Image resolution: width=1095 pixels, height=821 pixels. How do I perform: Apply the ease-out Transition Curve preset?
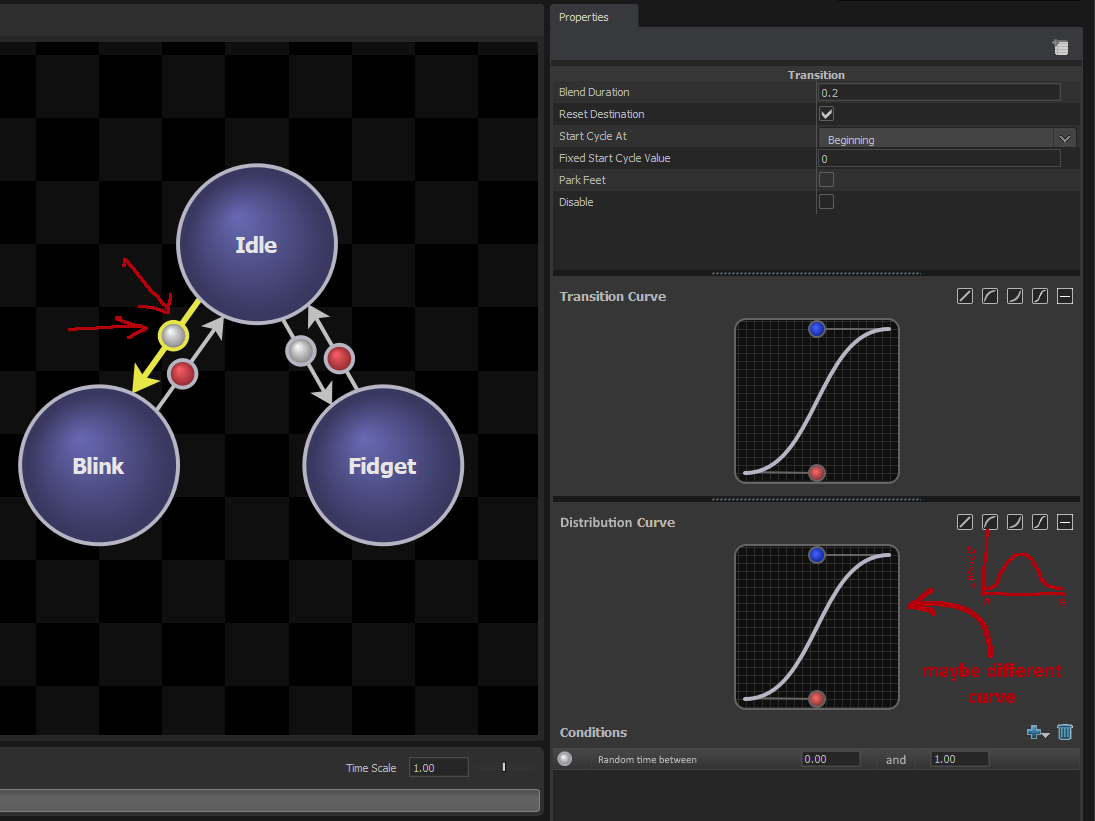click(990, 296)
